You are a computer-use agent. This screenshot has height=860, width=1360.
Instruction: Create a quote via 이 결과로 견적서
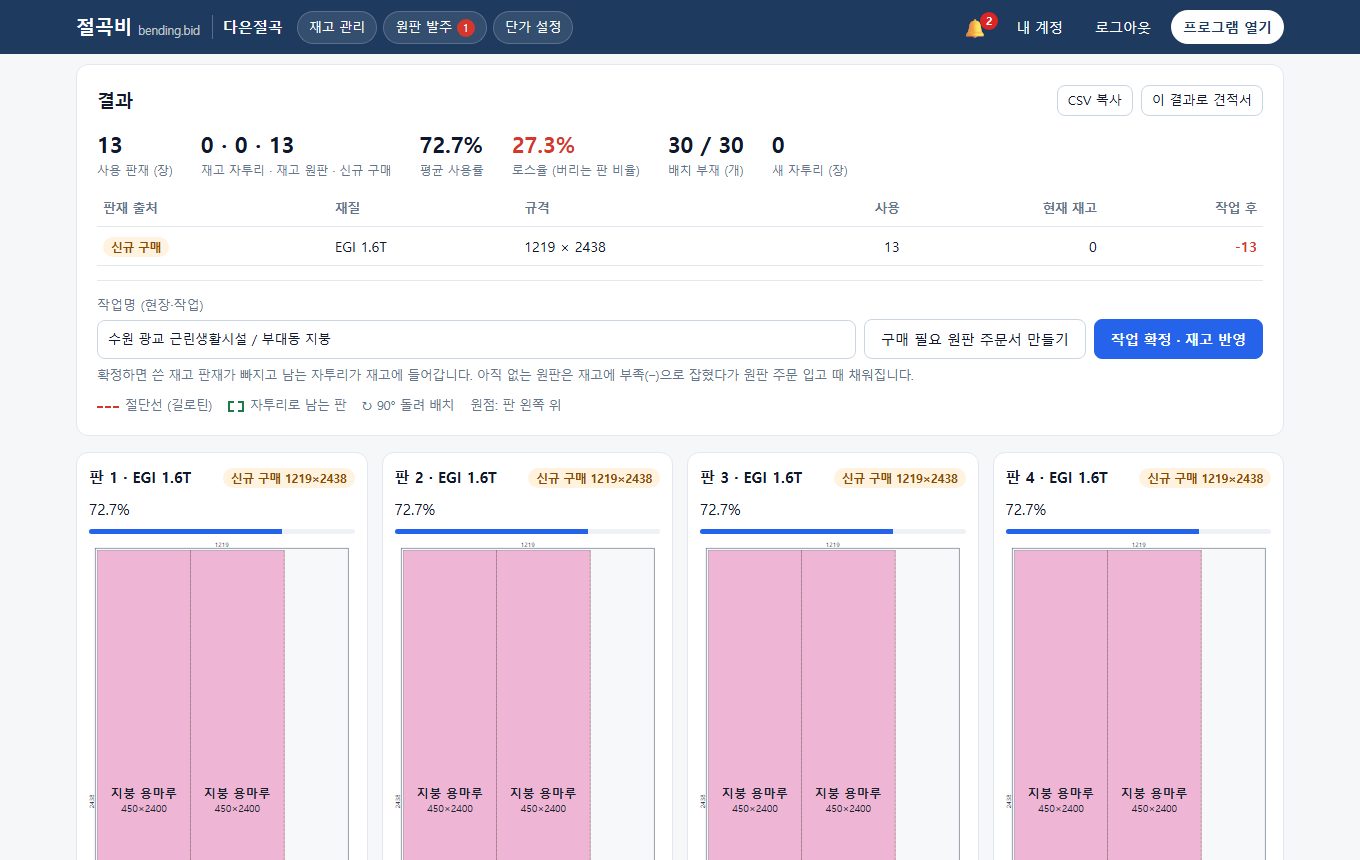tap(1202, 101)
